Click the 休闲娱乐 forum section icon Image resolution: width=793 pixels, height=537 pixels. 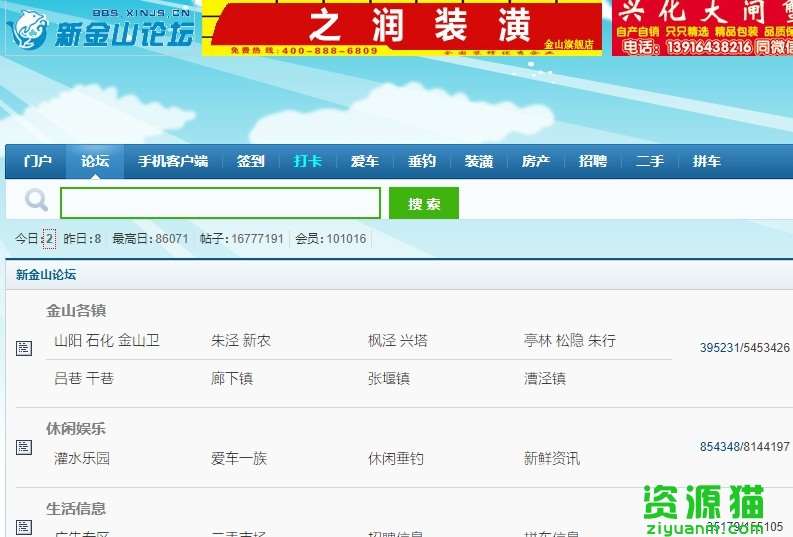click(25, 447)
